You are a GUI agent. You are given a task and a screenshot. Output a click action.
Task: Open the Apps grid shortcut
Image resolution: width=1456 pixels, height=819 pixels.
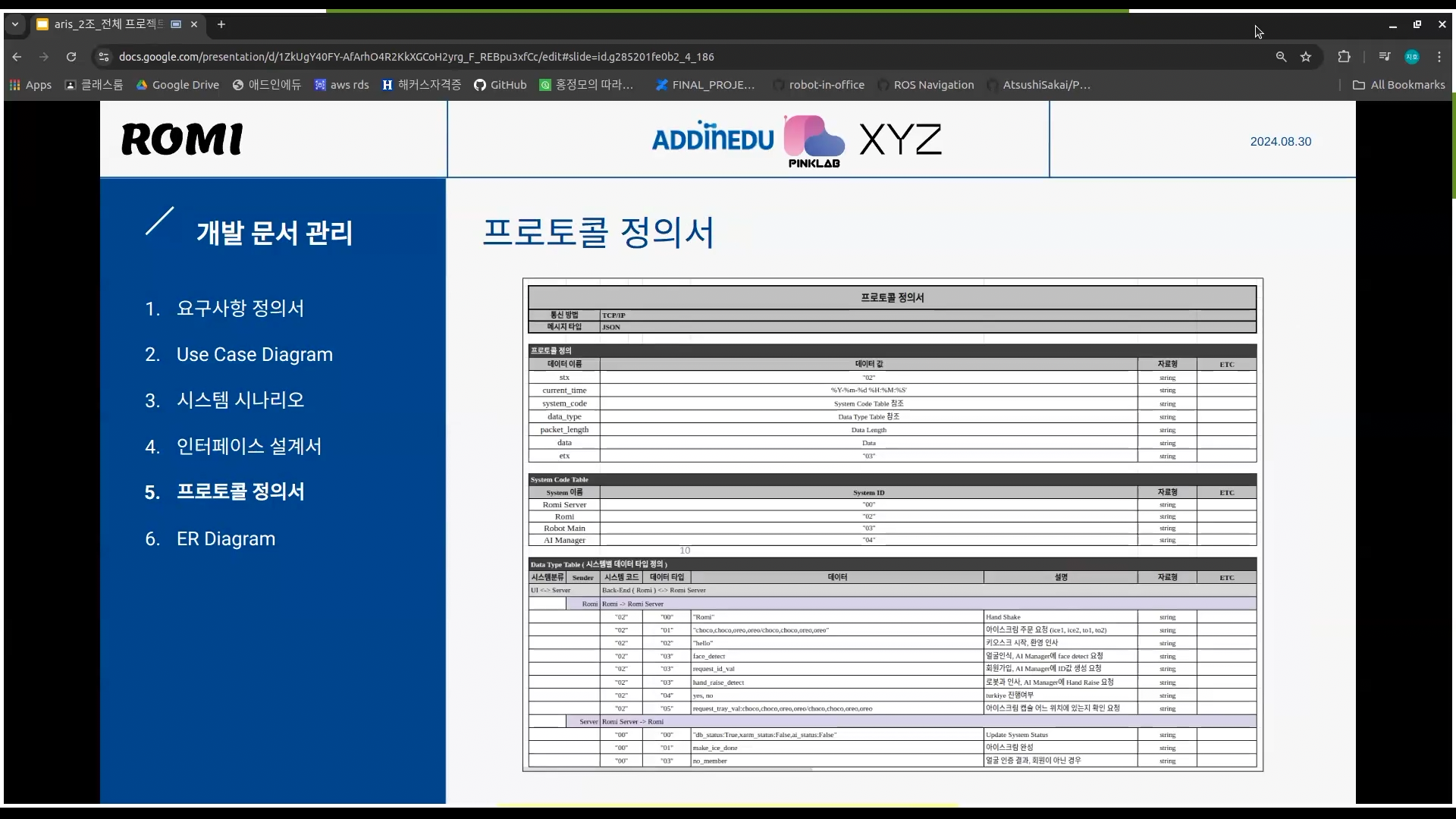[31, 85]
